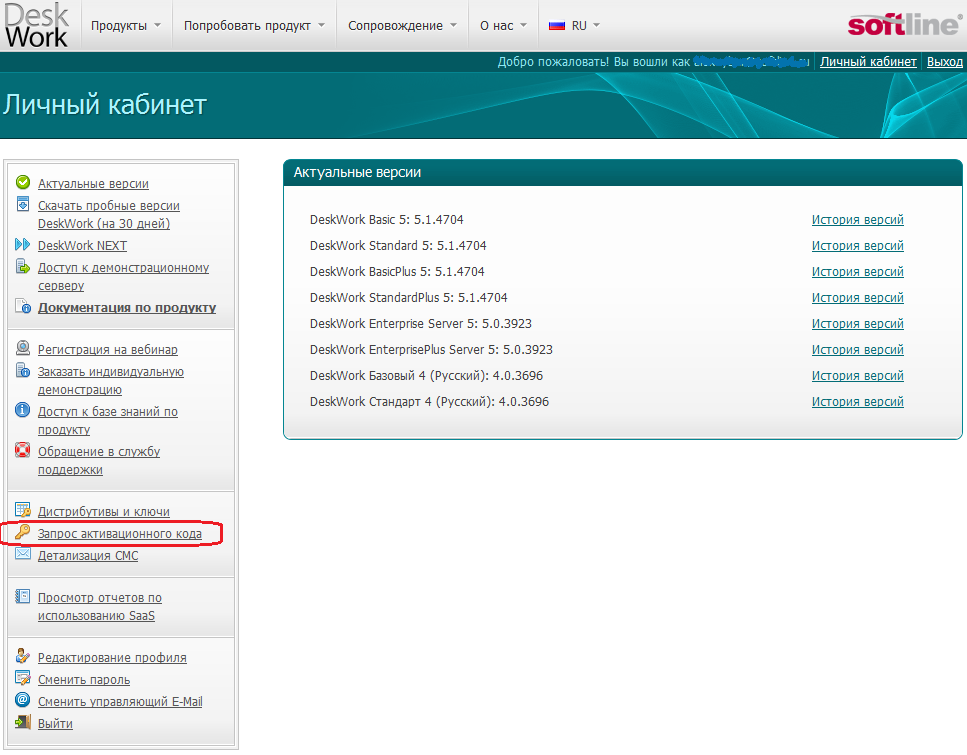Expand the Попробовать продукт dropdown arrow
967x755 pixels.
tap(321, 26)
